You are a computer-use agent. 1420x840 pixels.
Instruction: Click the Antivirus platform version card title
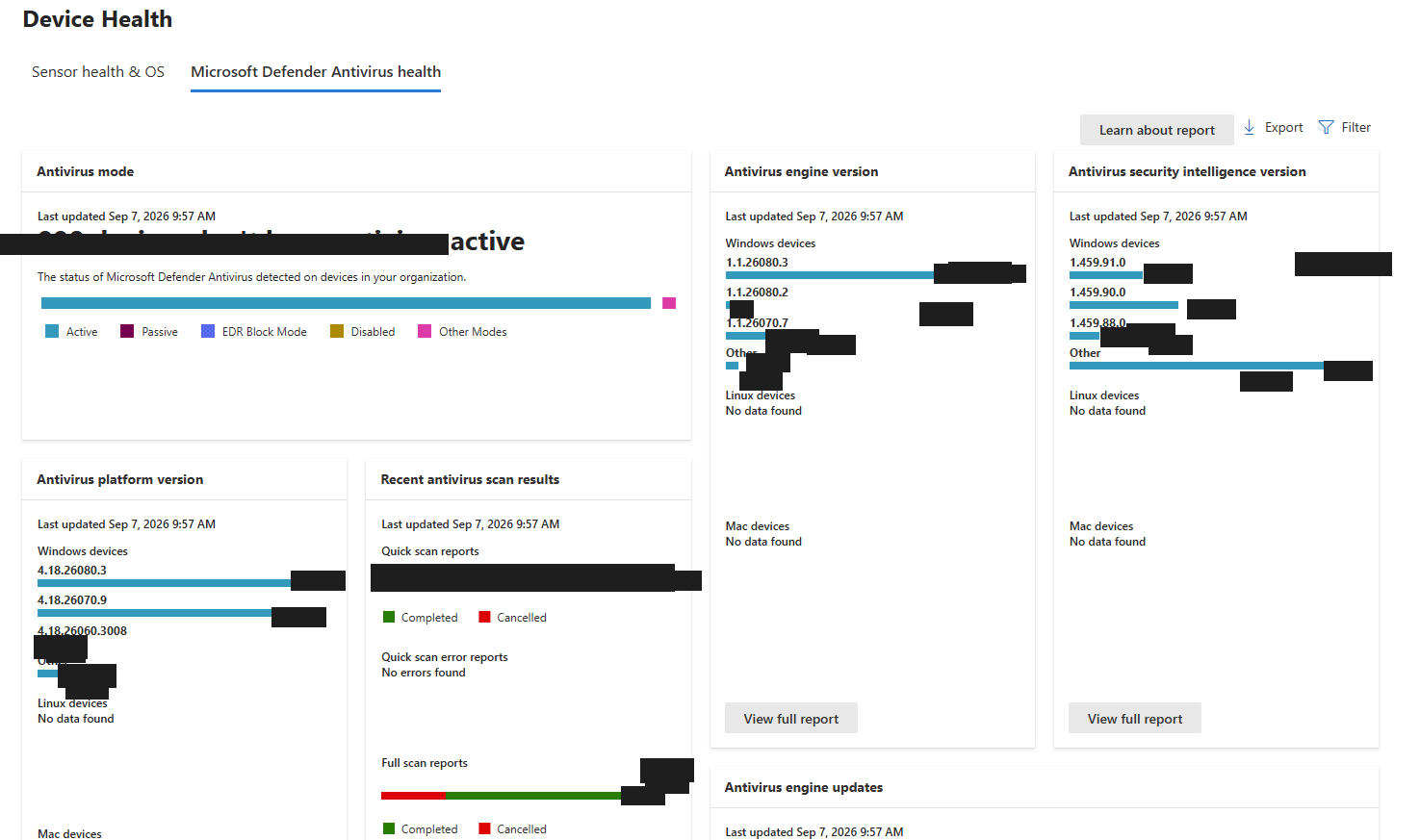(120, 479)
